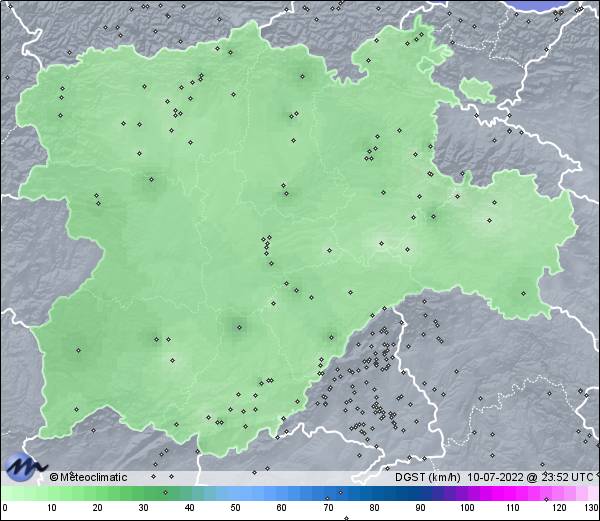This screenshot has height=521, width=600.
Task: Pick the magenta swatch above 110
Action: point(512,493)
